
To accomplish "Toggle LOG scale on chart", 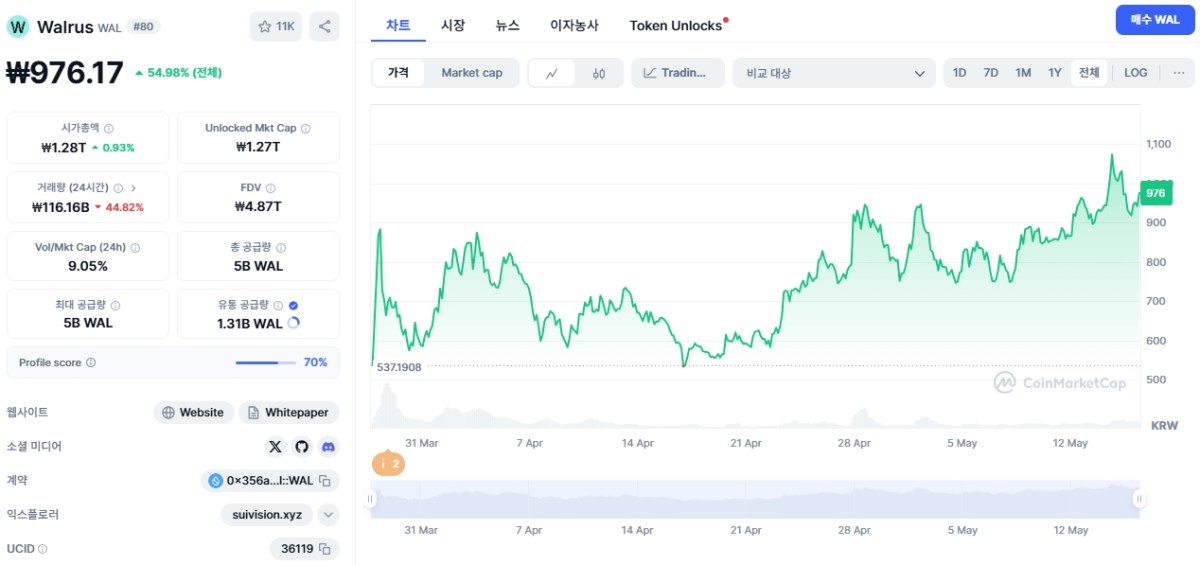I will pos(1136,73).
